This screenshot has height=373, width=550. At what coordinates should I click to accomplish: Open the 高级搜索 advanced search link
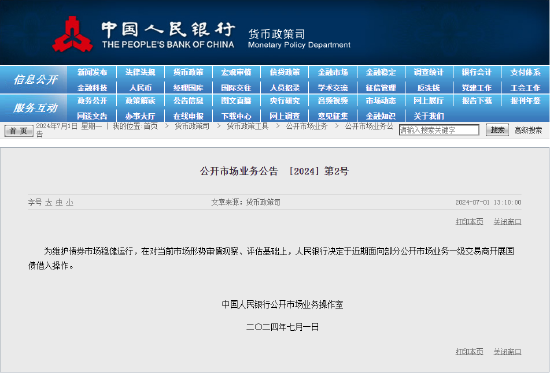528,130
